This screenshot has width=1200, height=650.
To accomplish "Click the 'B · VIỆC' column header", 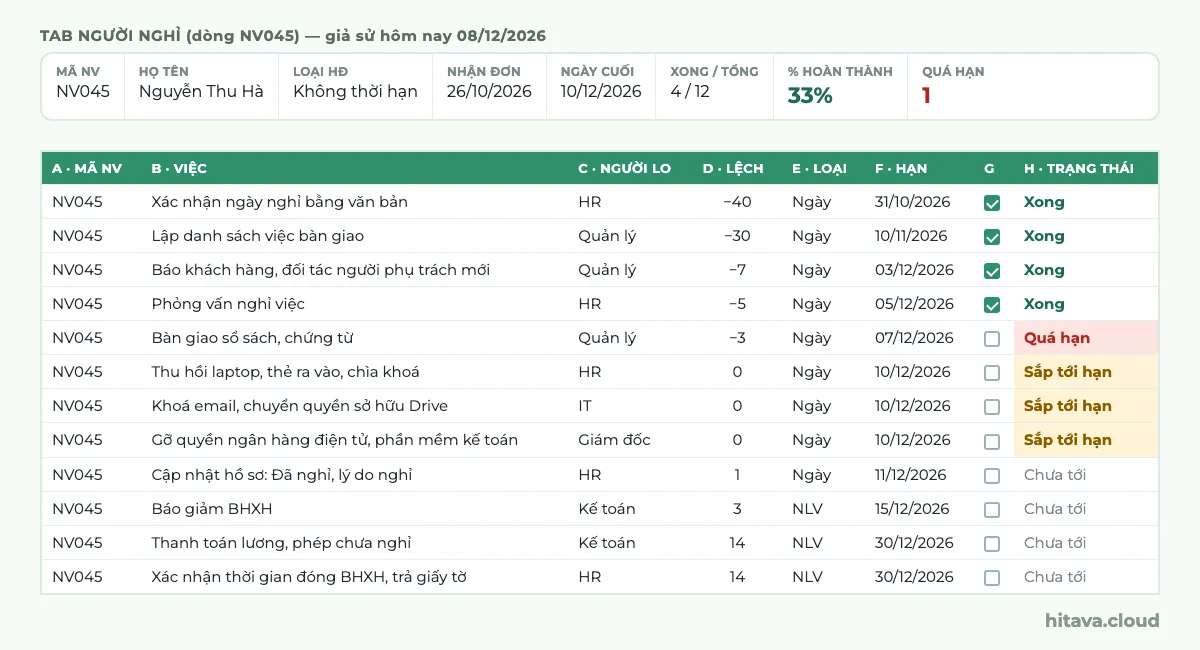I will click(179, 168).
